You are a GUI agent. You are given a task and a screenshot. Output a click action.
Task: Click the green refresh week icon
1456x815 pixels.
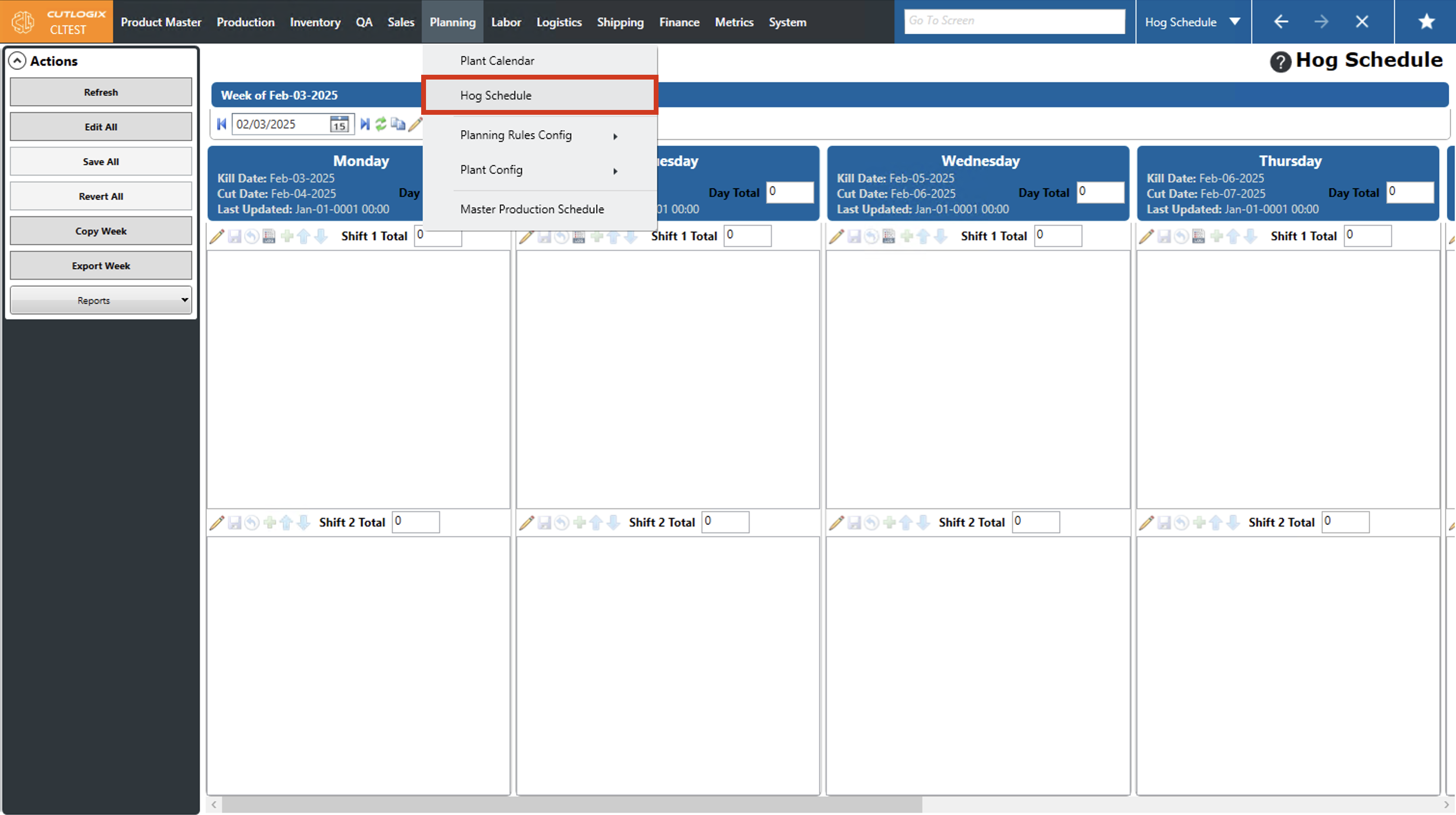[x=381, y=124]
